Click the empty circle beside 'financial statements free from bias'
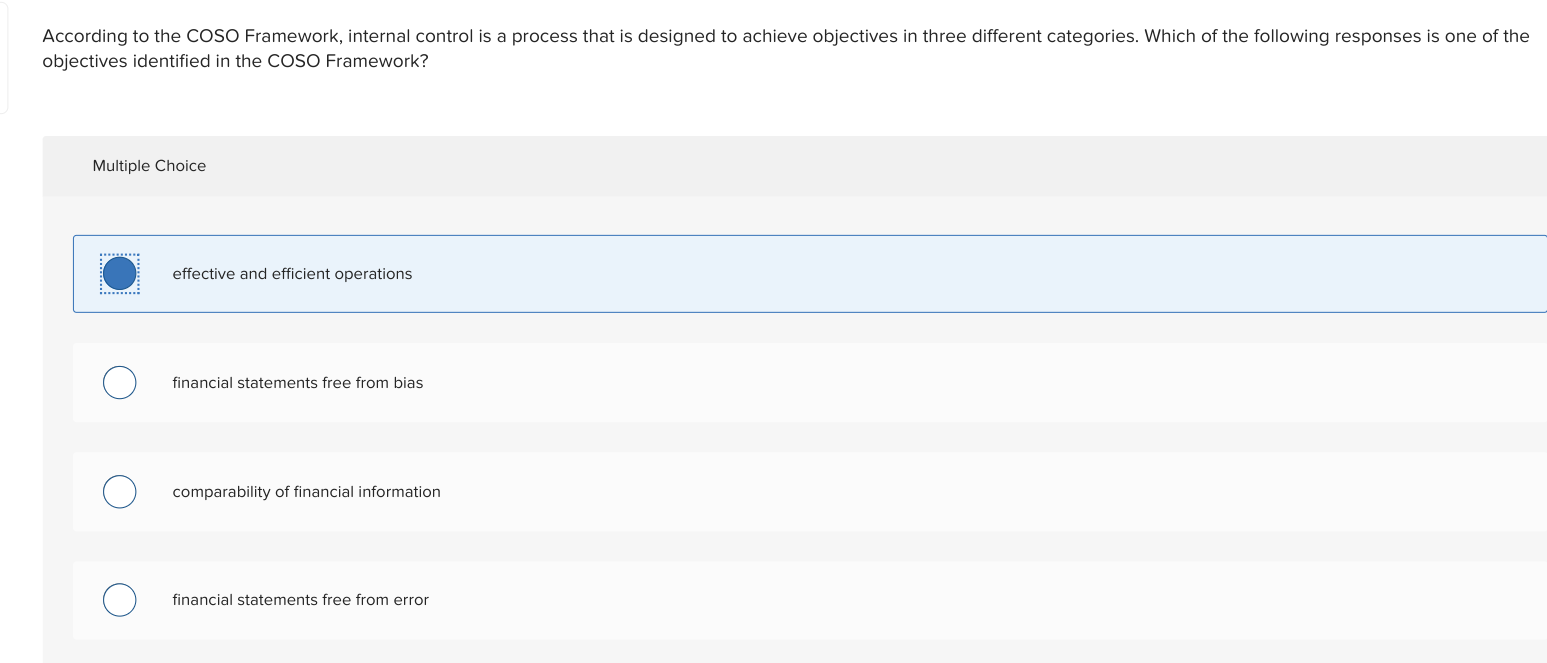The height and width of the screenshot is (663, 1547). coord(119,382)
